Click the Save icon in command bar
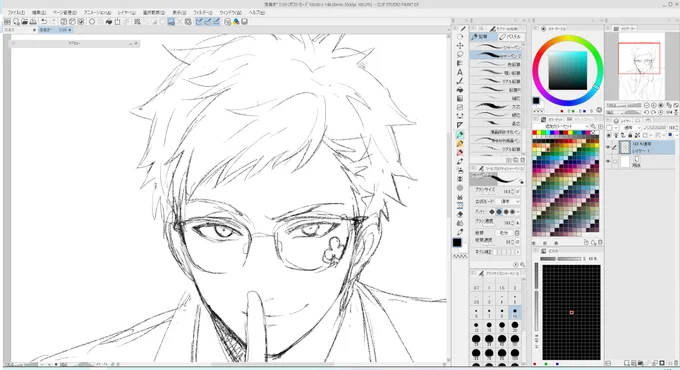680x370 pixels. pyautogui.click(x=33, y=21)
